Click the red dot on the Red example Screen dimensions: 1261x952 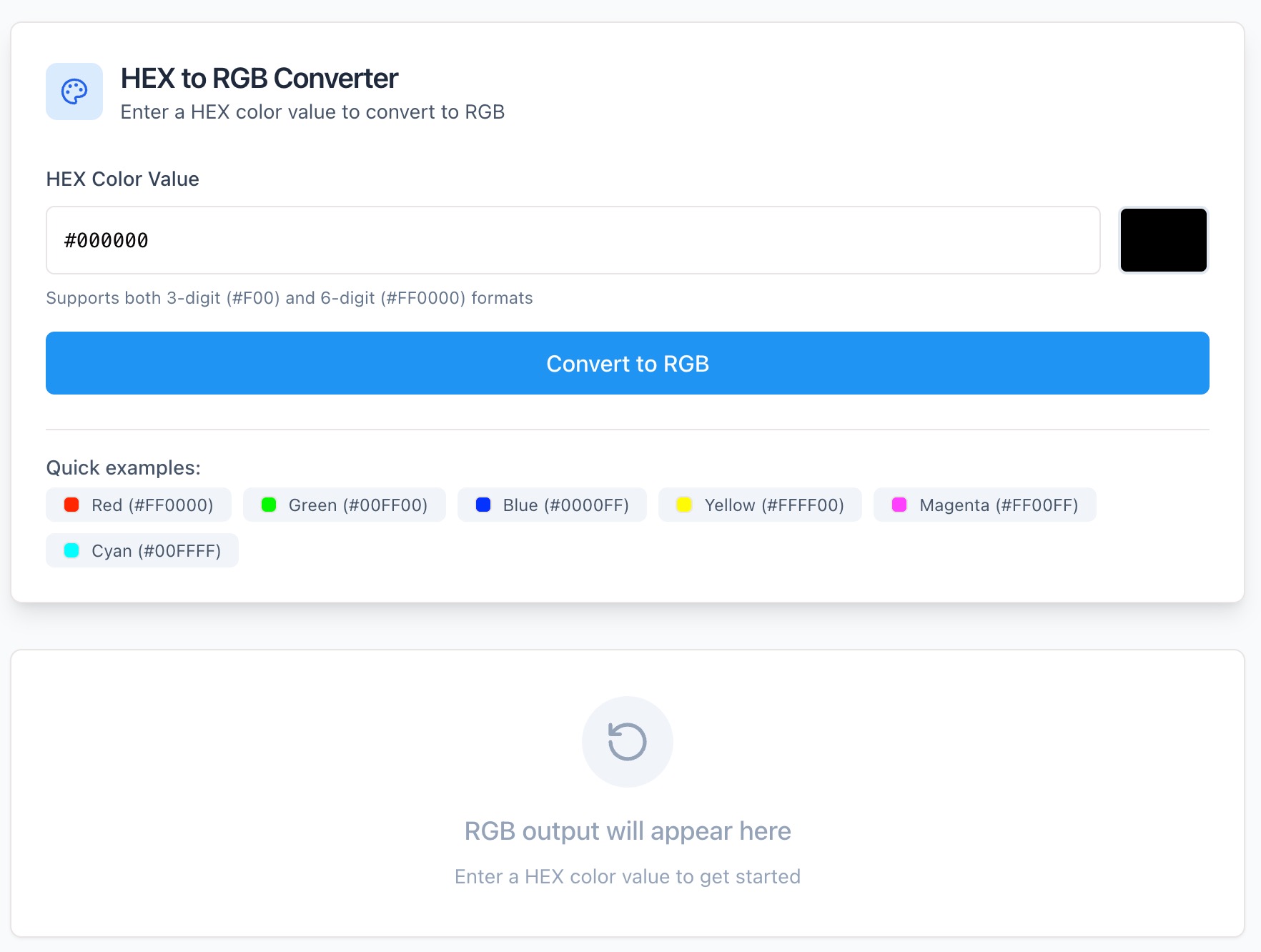pyautogui.click(x=71, y=505)
